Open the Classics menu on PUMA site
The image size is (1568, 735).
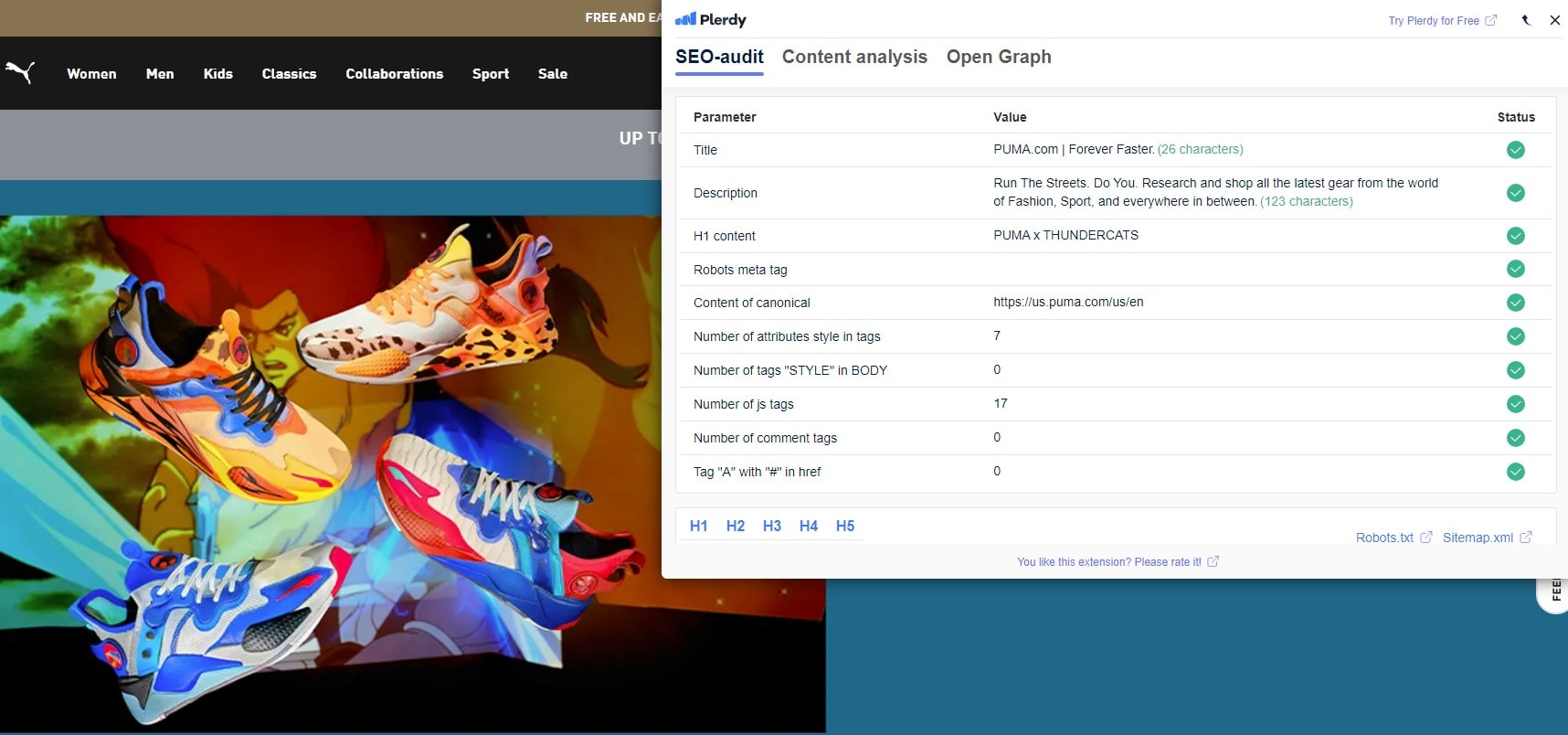289,74
